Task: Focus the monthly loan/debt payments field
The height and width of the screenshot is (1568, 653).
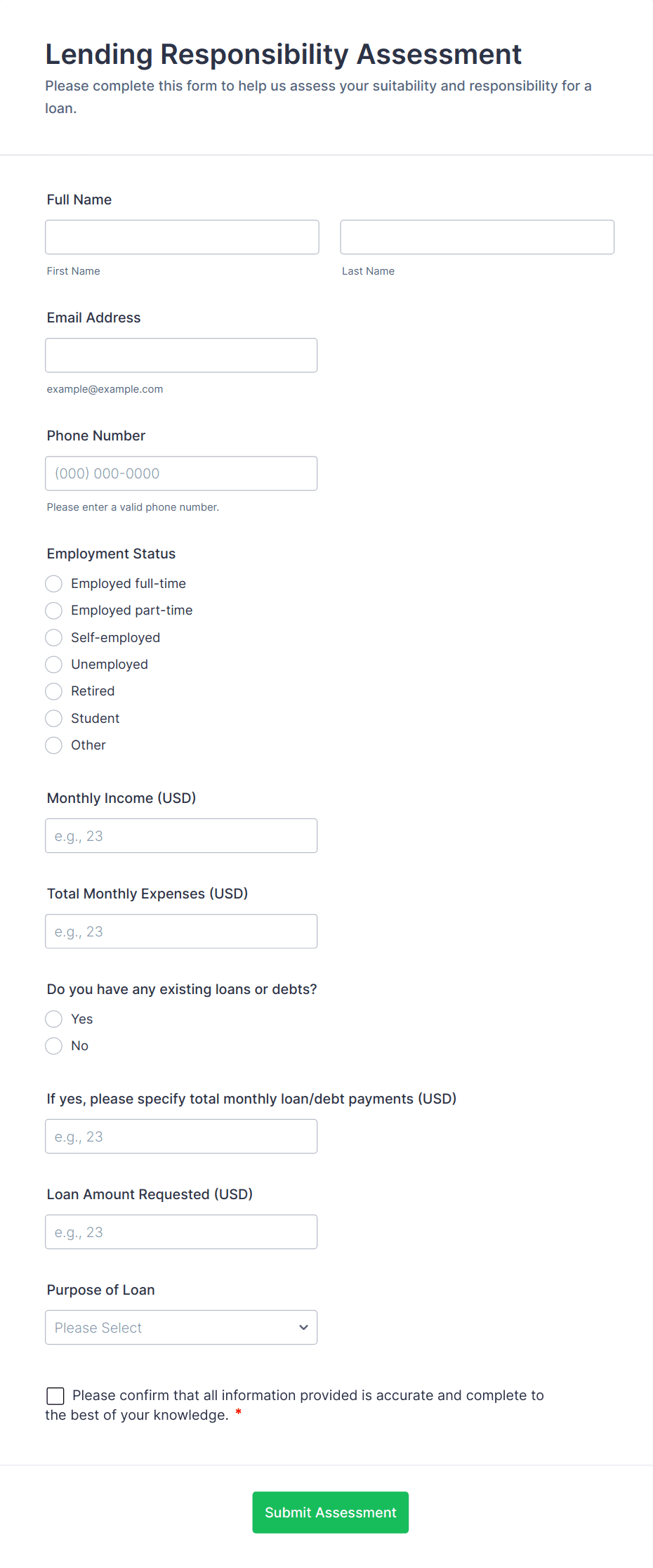Action: [181, 1136]
